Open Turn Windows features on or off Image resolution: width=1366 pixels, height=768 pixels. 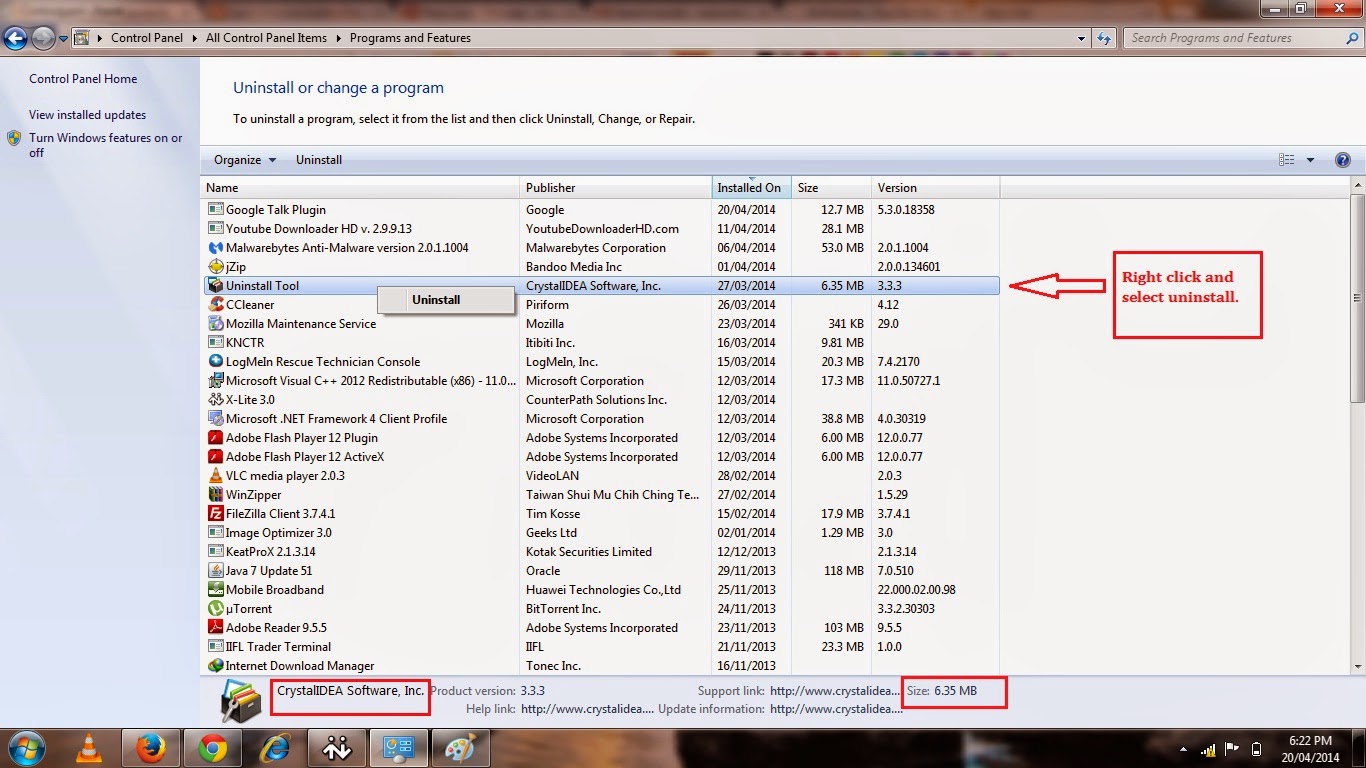click(105, 145)
